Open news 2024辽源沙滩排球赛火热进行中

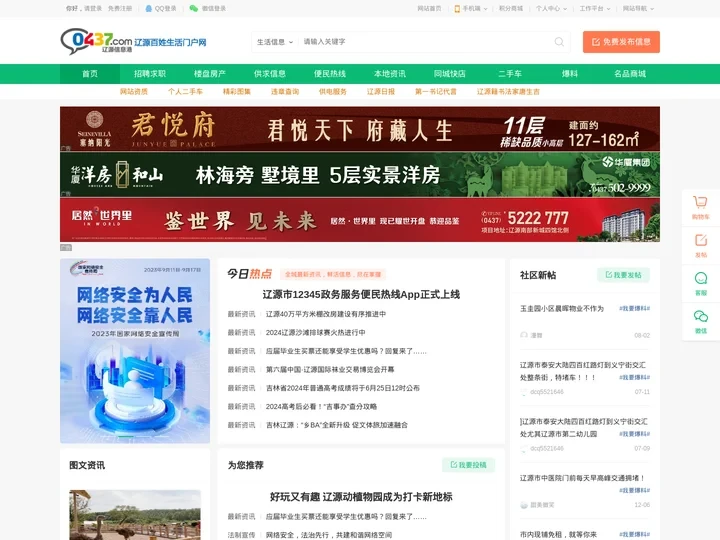tap(315, 332)
